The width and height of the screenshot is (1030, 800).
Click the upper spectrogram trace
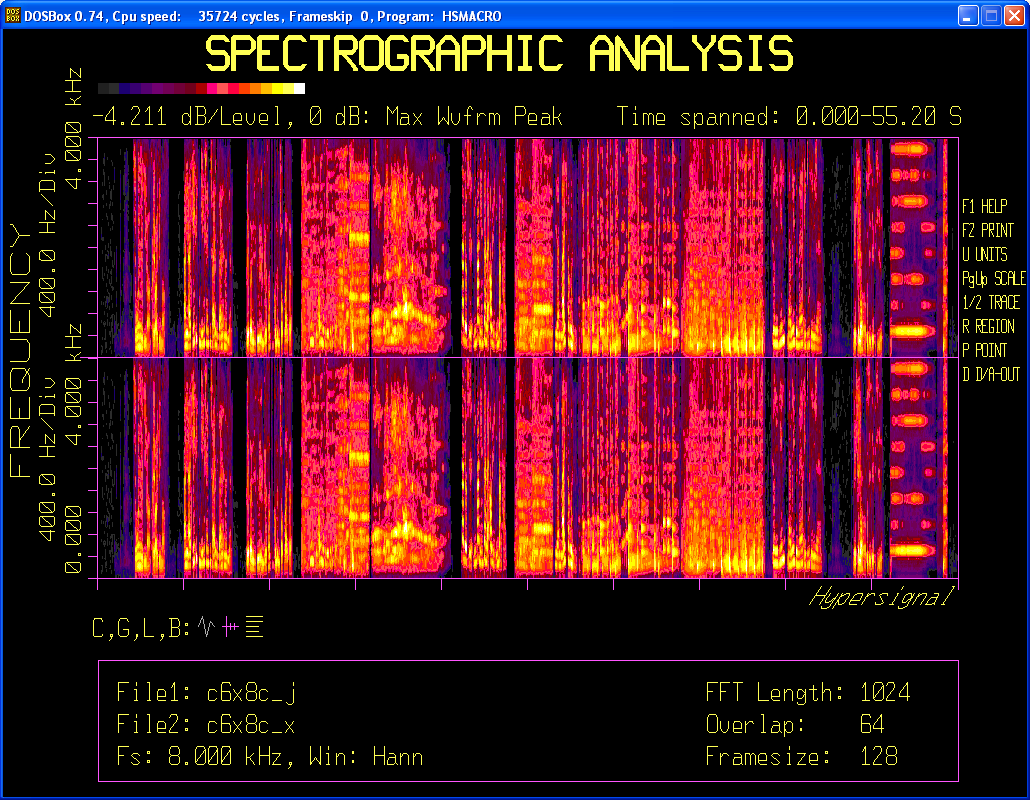527,248
